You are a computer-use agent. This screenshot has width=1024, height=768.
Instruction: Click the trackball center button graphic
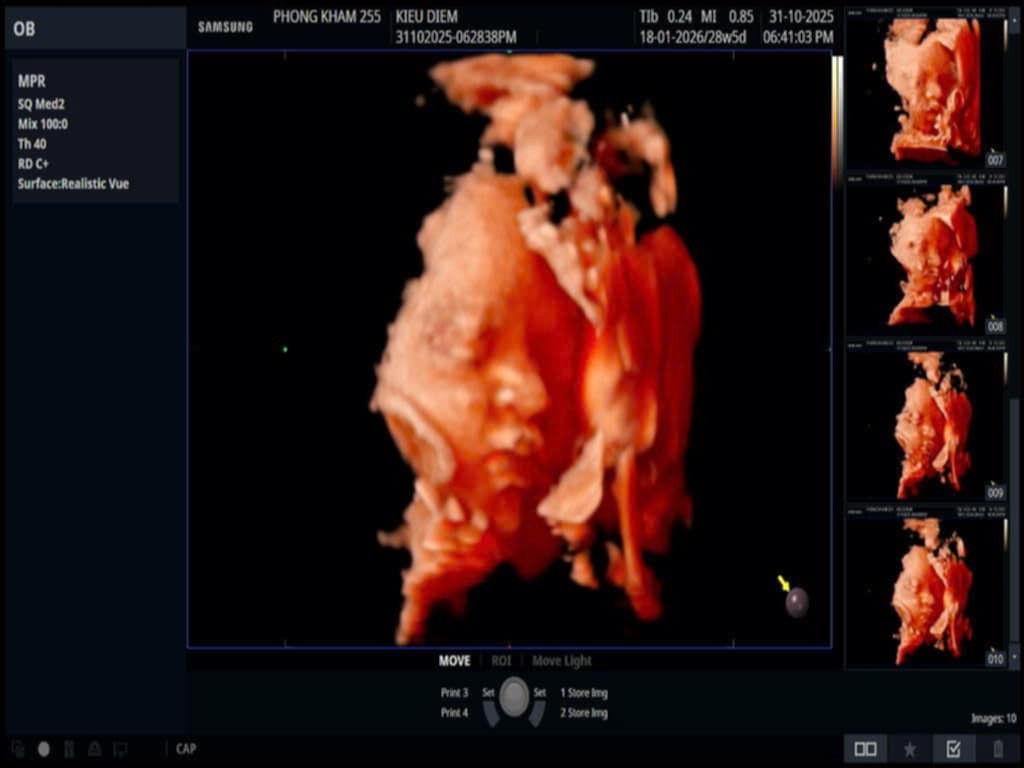click(514, 697)
